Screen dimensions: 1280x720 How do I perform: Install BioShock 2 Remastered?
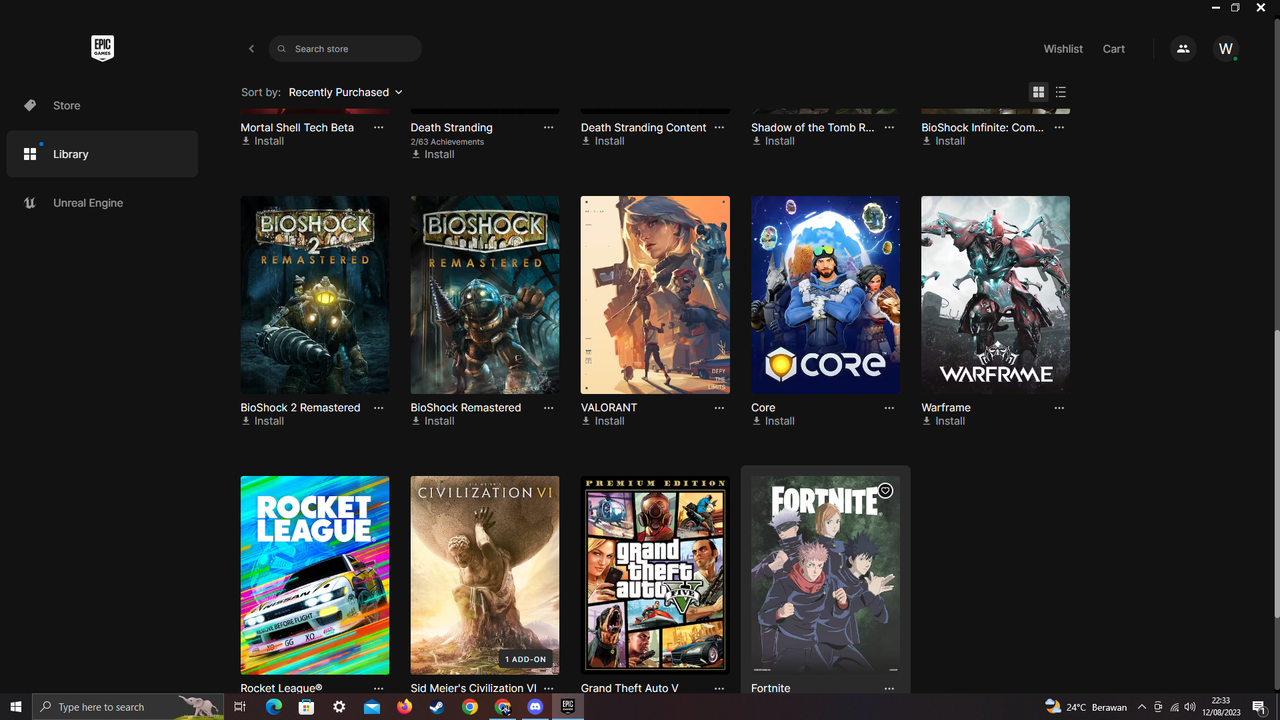tap(263, 421)
